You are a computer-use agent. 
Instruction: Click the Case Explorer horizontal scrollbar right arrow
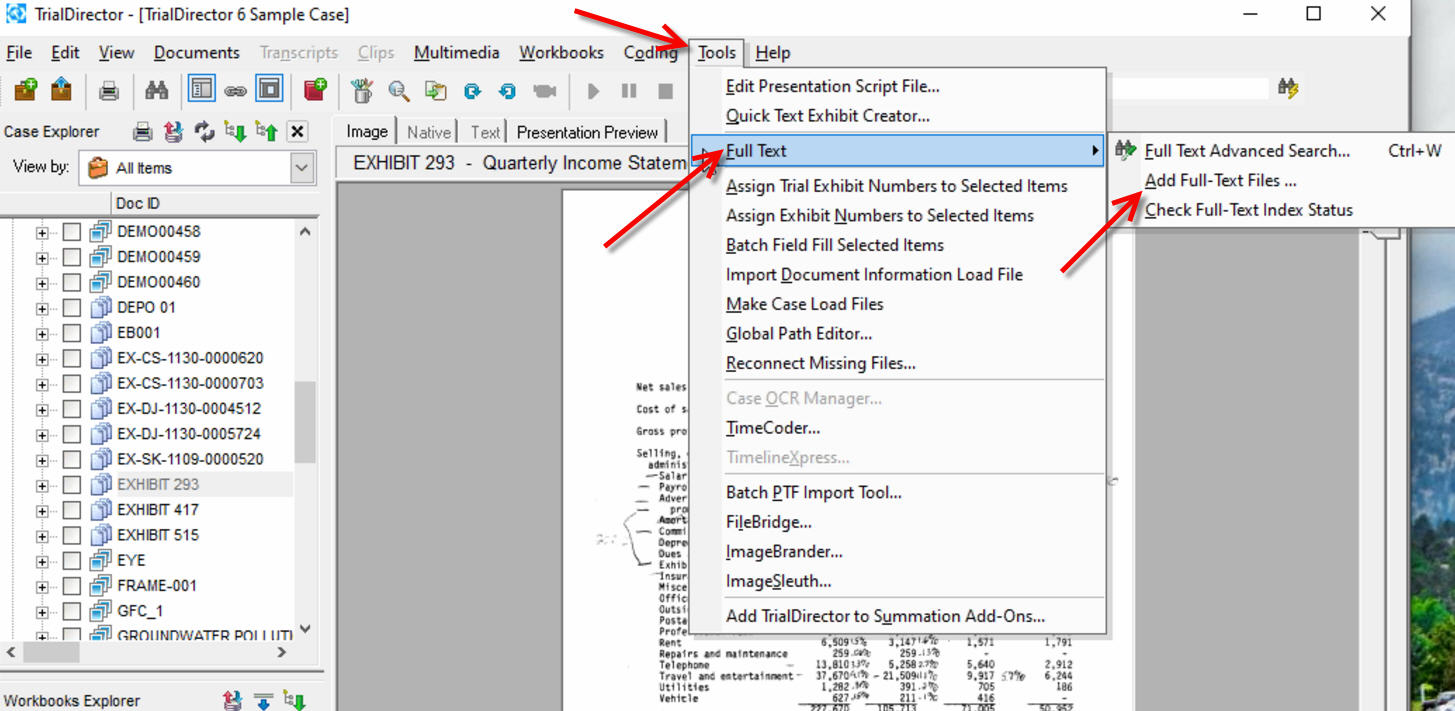coord(282,652)
